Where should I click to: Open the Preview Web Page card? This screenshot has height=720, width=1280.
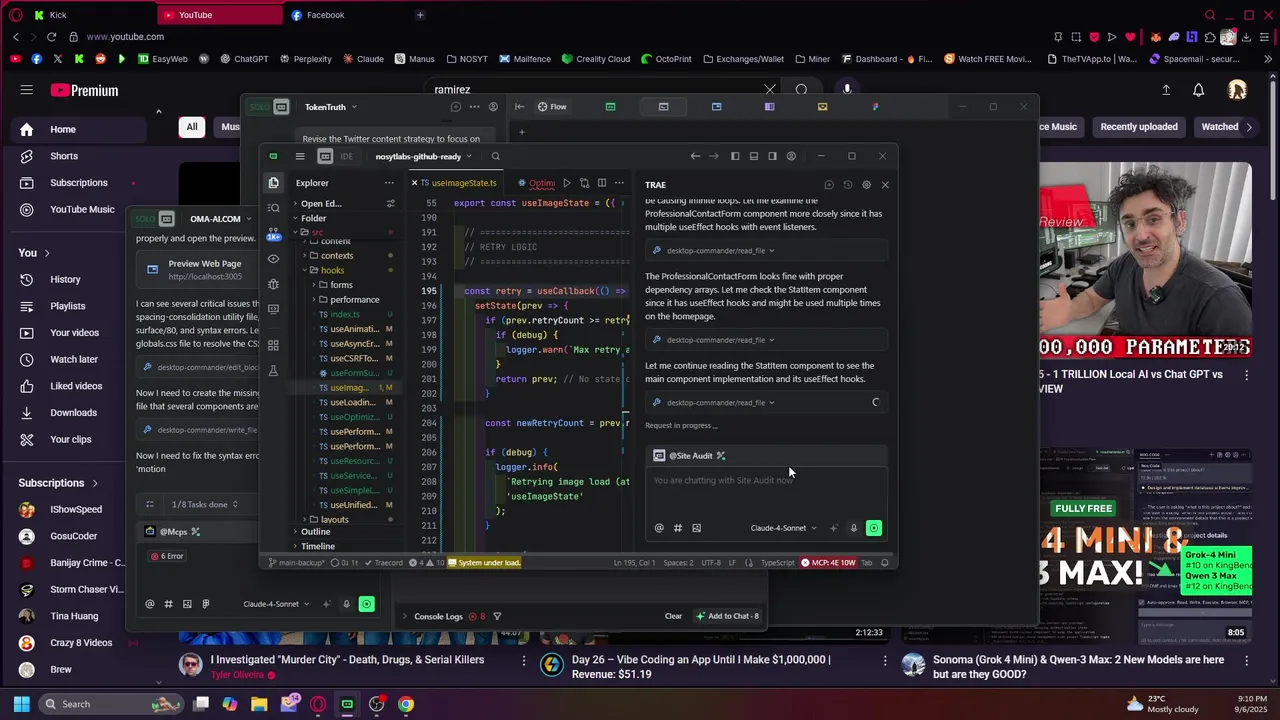(x=198, y=270)
